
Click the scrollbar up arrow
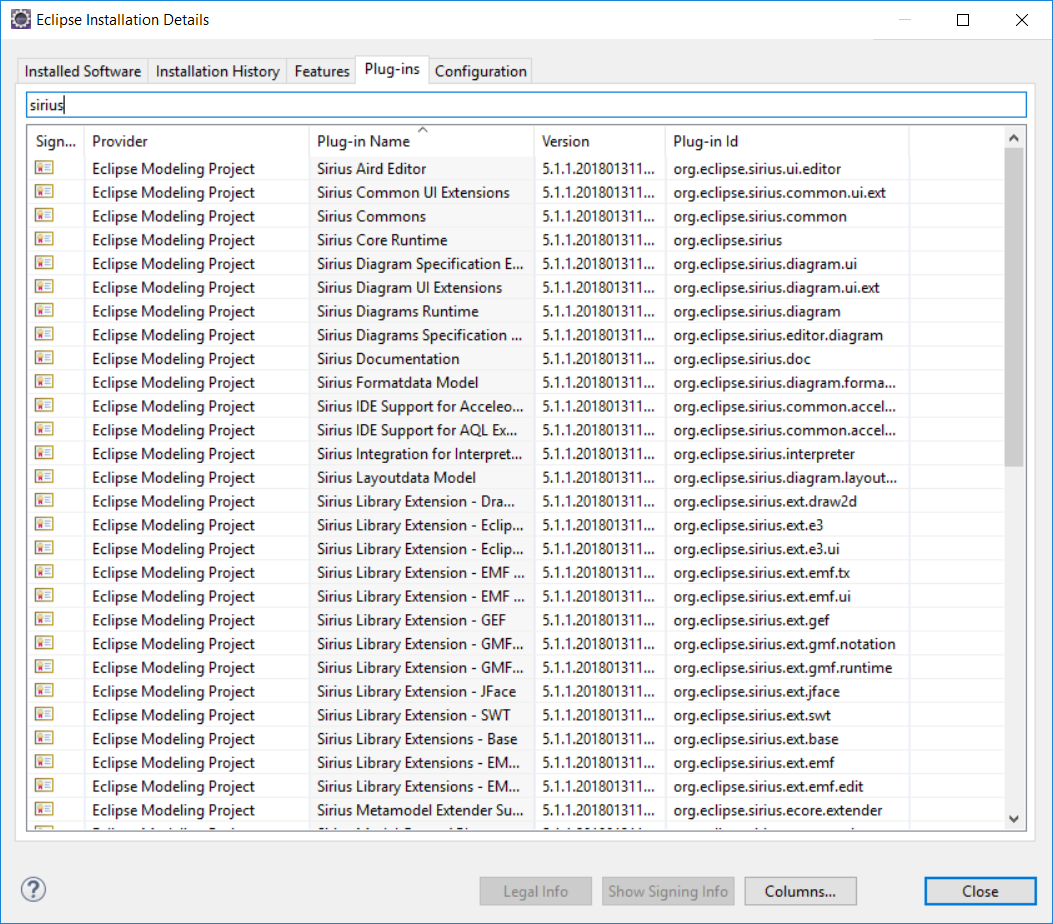tap(1014, 138)
